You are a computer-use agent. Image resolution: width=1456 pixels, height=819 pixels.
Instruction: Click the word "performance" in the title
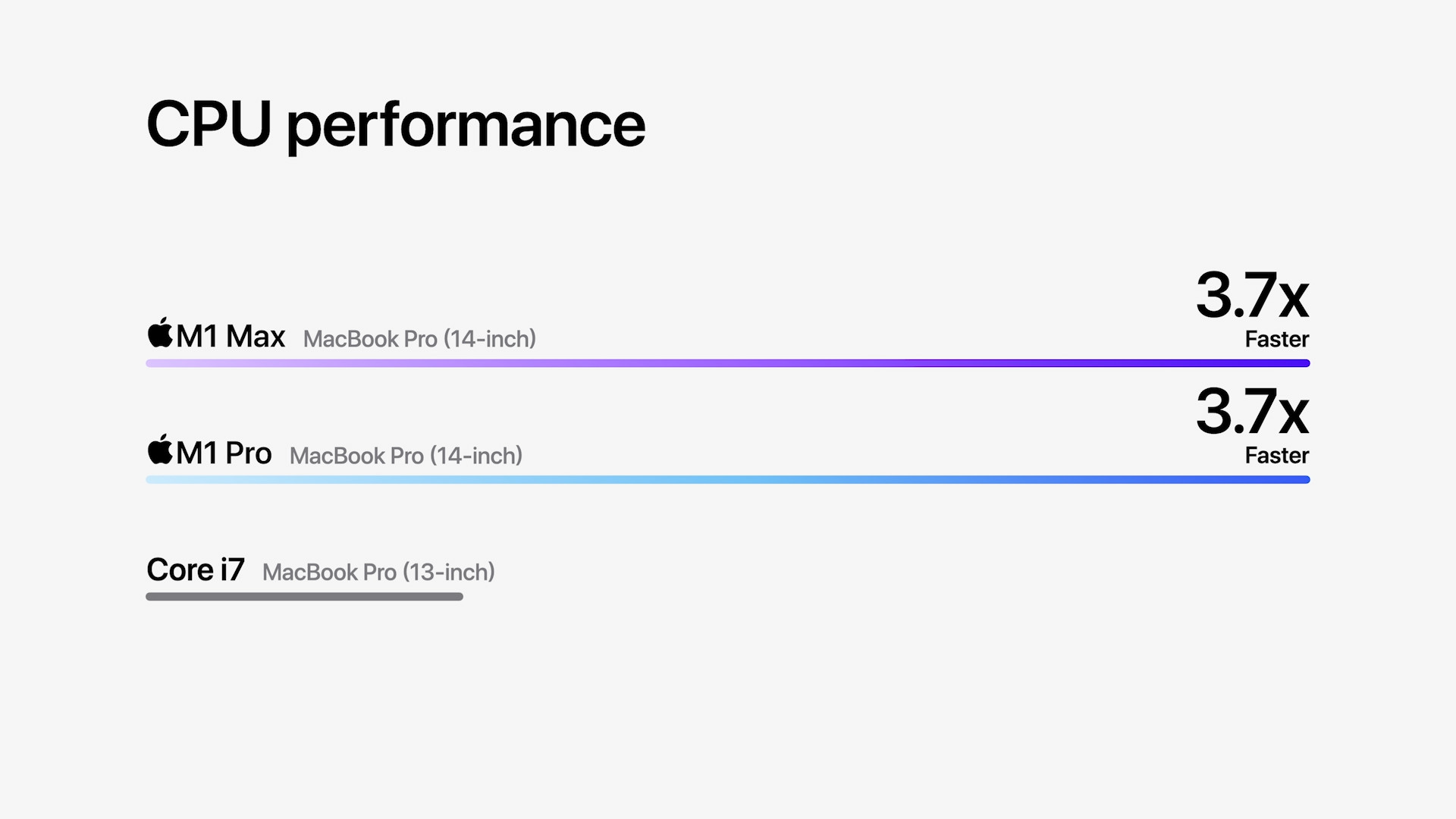(466, 127)
